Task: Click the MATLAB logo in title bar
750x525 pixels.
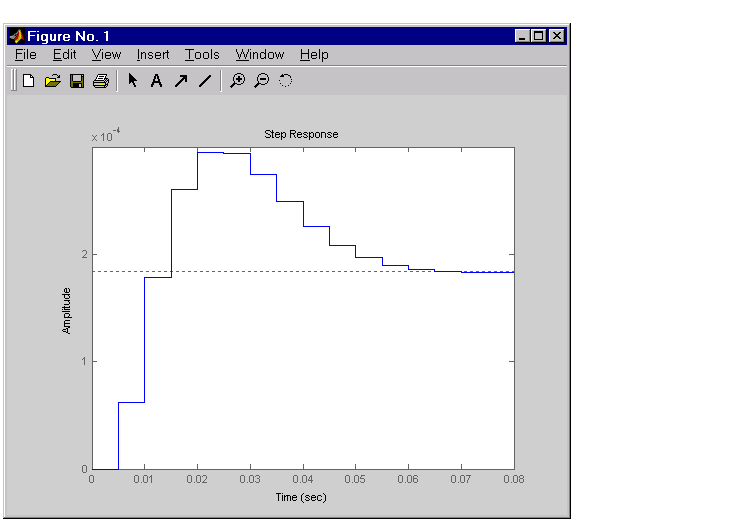Action: pyautogui.click(x=17, y=36)
